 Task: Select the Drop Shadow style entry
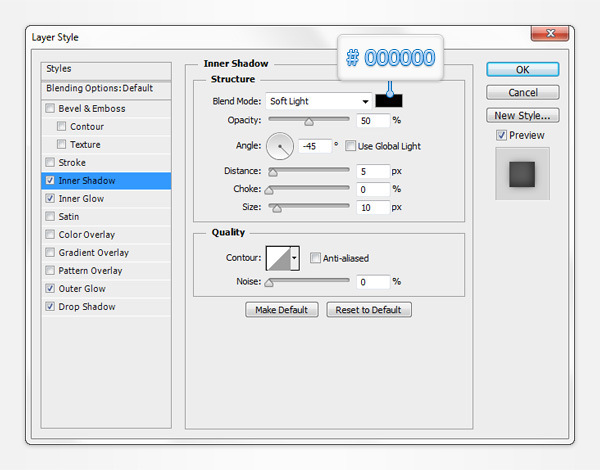coord(86,307)
